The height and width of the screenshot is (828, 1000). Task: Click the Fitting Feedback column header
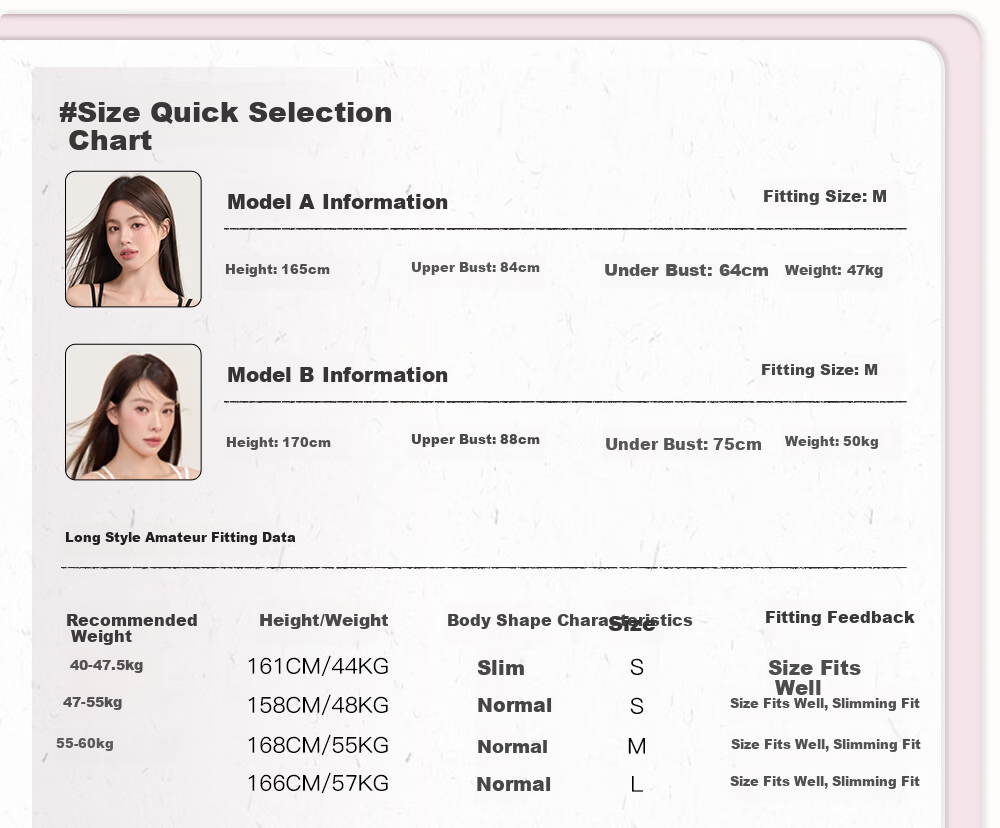pos(840,617)
